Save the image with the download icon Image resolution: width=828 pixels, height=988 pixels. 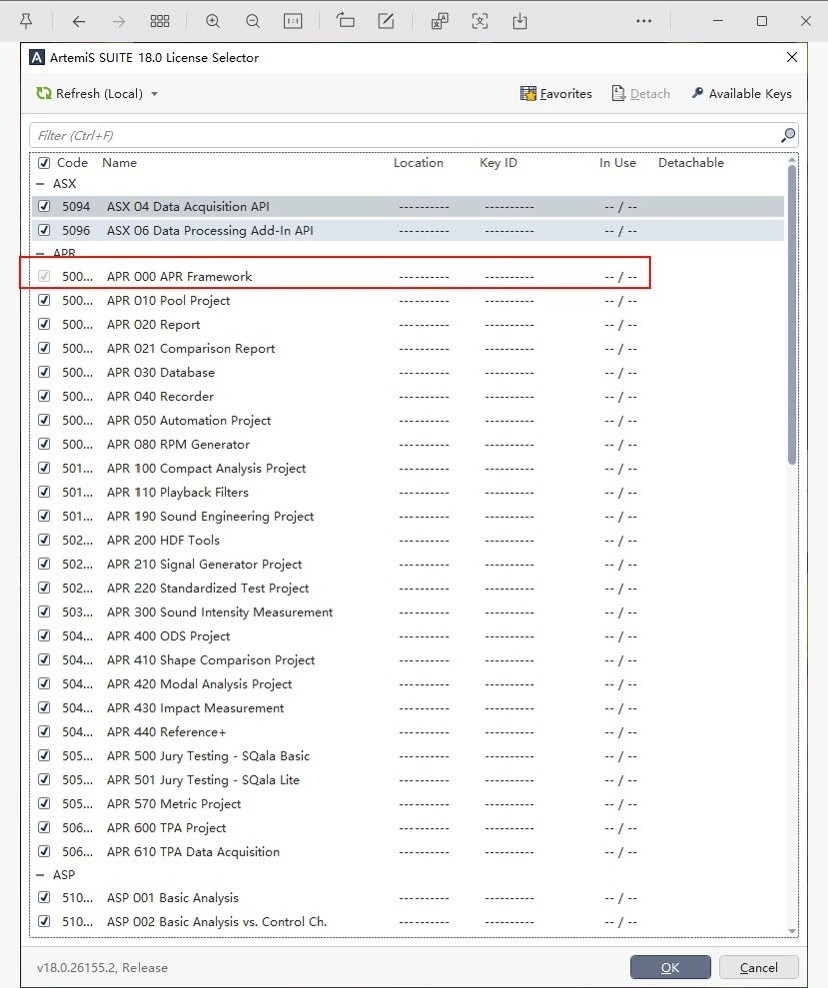tap(520, 21)
